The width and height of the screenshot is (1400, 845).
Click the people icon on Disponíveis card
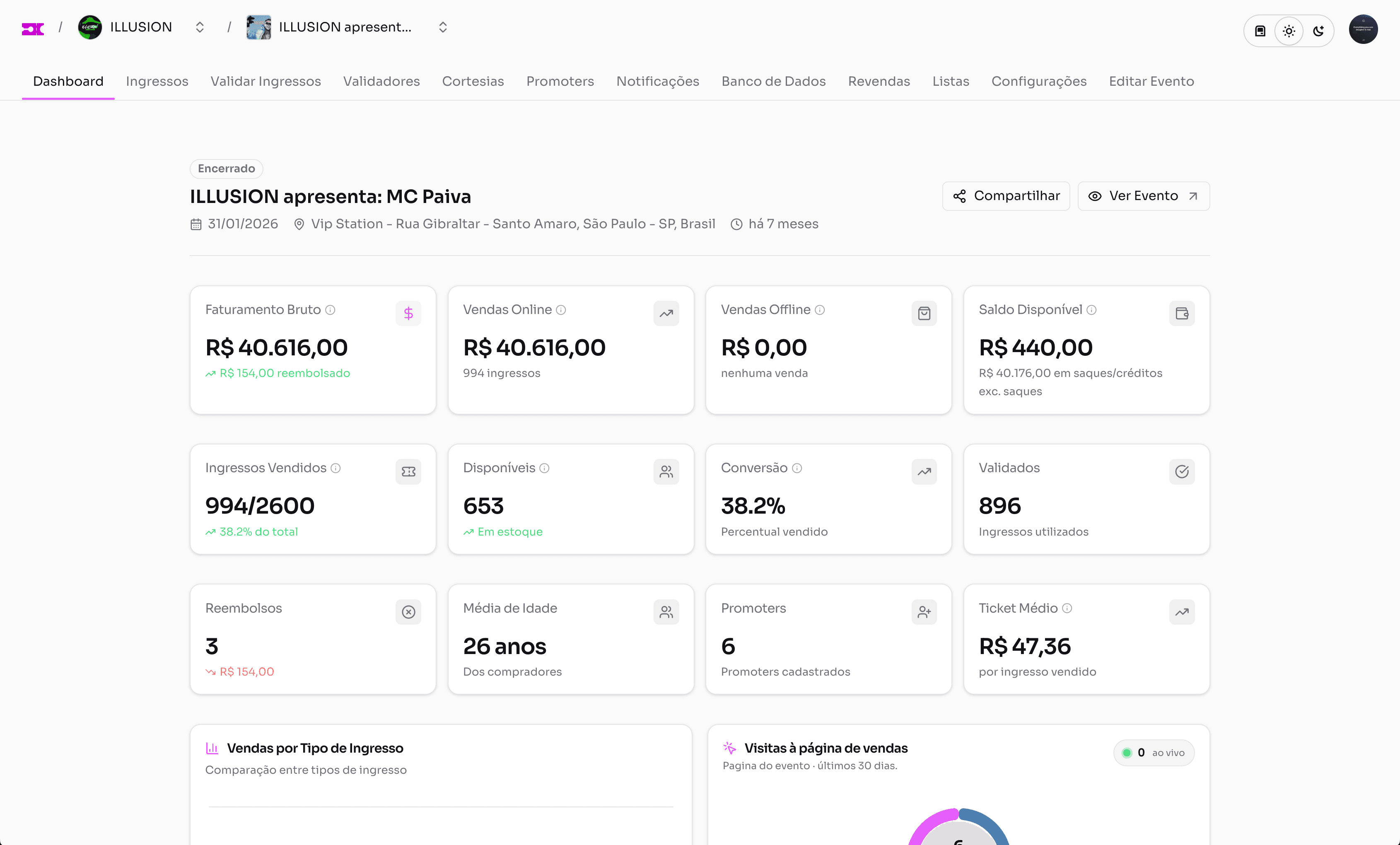click(666, 472)
